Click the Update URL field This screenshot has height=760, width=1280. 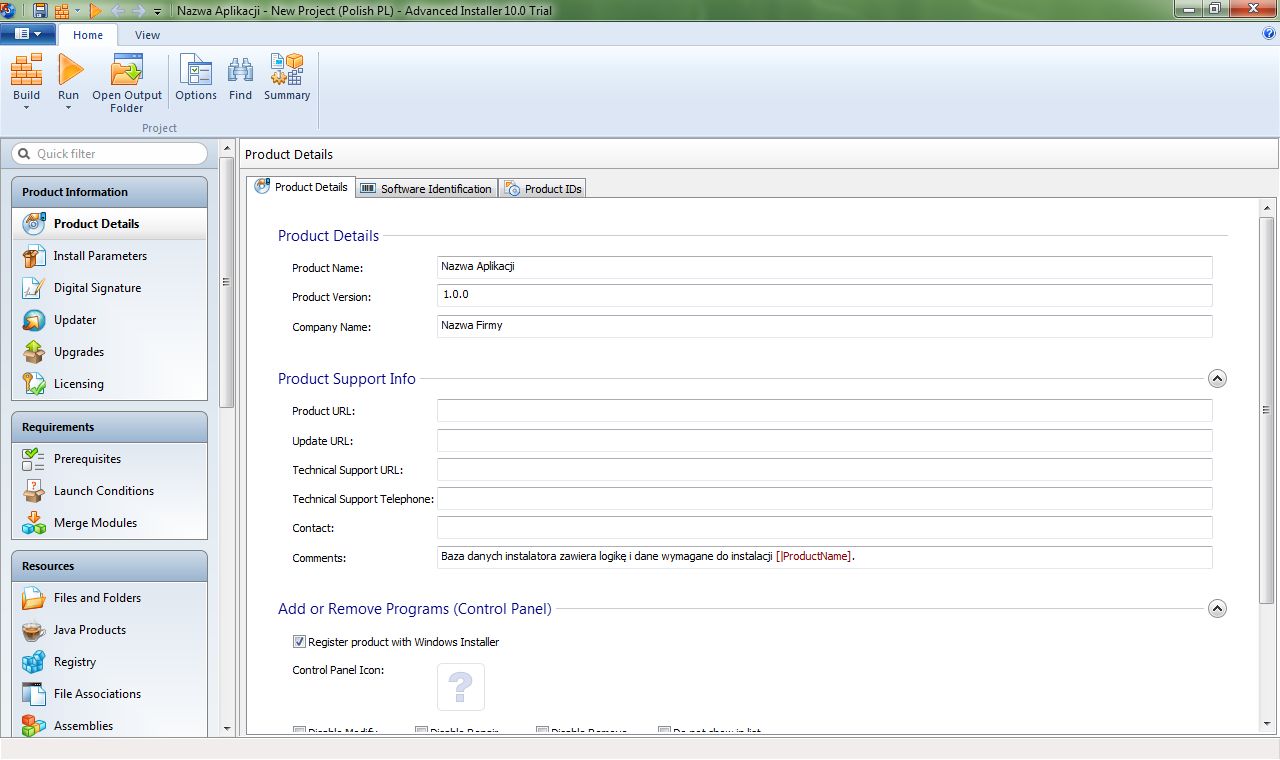tap(825, 441)
